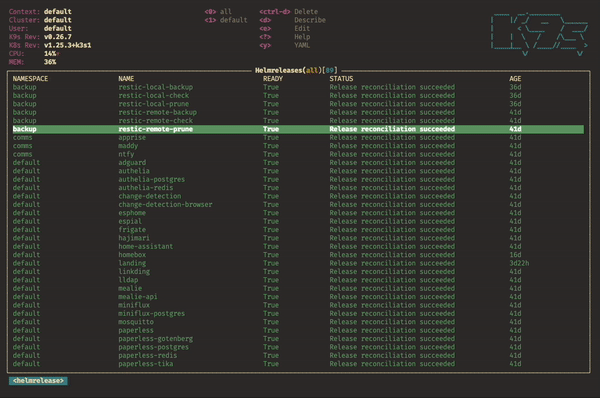Select the restic-remote-prune helmrelease row
This screenshot has height=398, width=600.
tap(298, 129)
